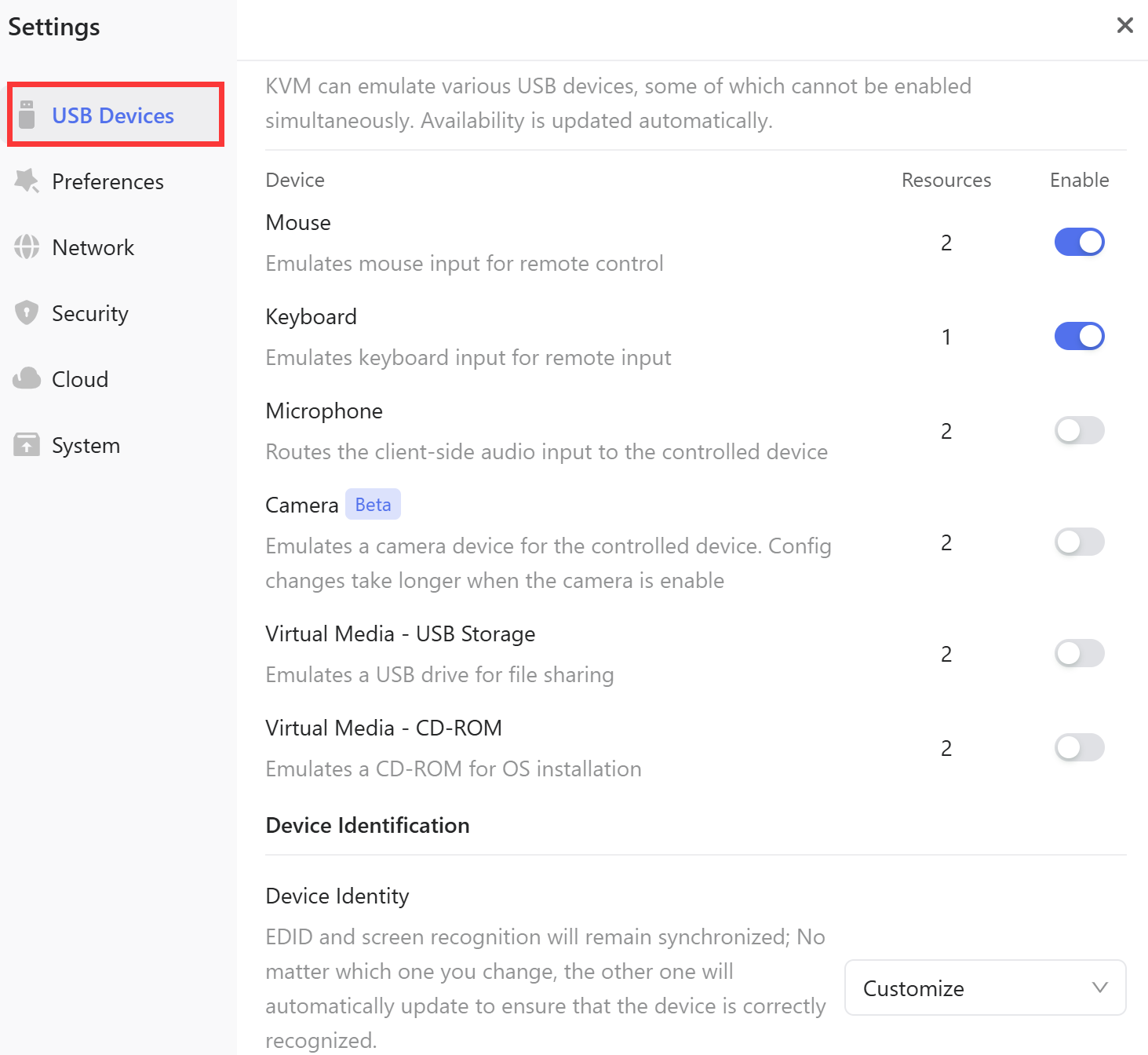
Task: Click the Network globe icon
Action: click(27, 246)
